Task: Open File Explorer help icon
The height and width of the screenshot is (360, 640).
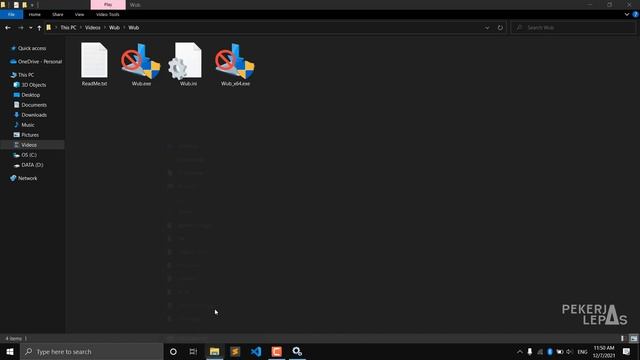Action: click(x=635, y=14)
